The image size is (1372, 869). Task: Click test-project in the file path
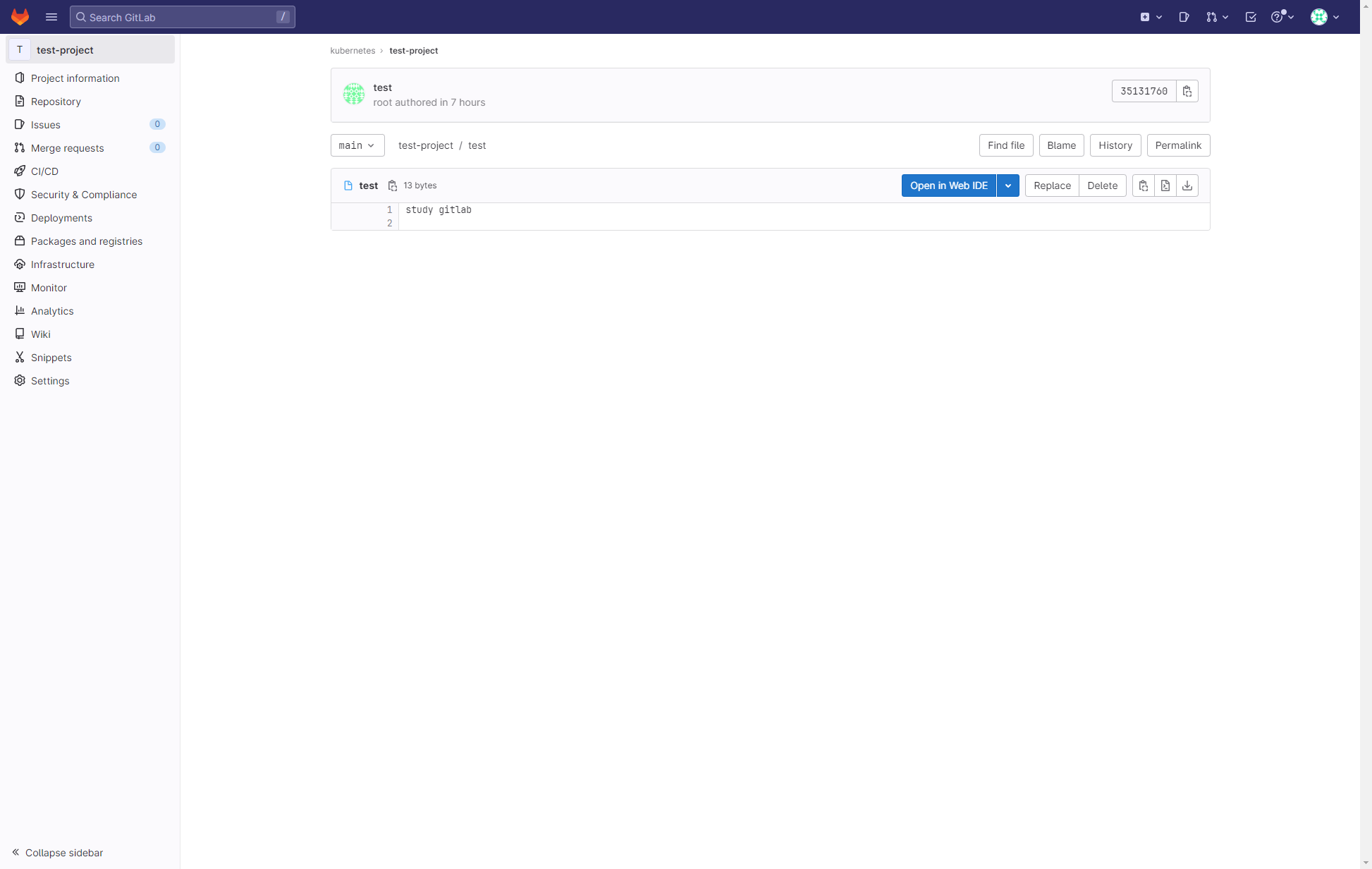(x=426, y=145)
